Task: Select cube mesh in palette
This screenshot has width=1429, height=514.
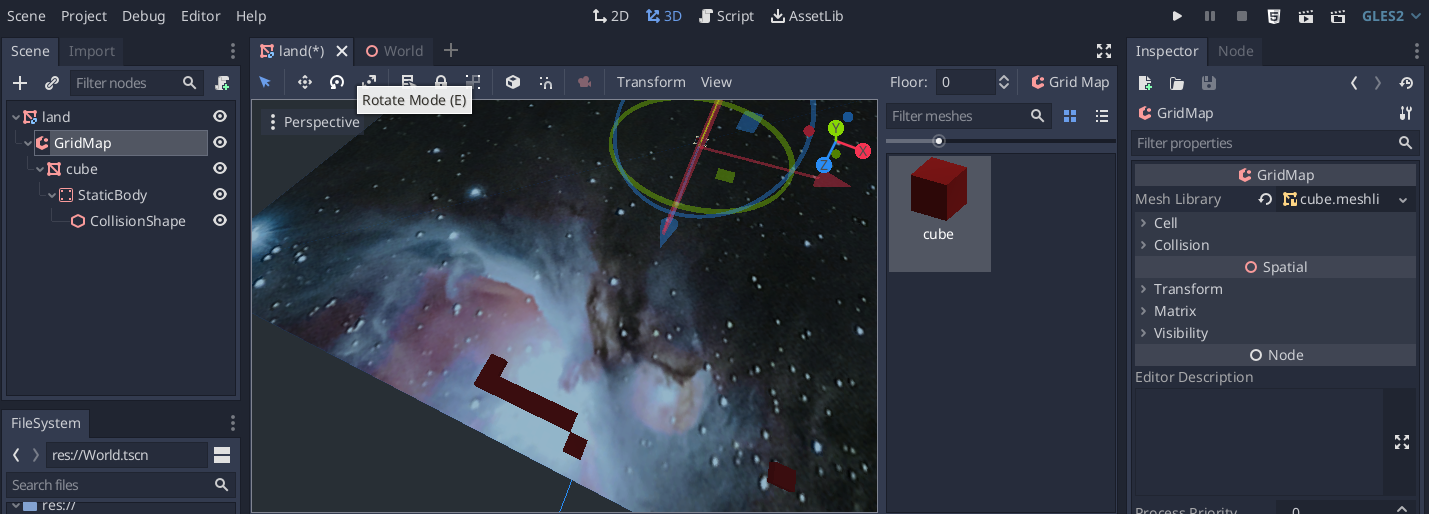Action: [940, 213]
